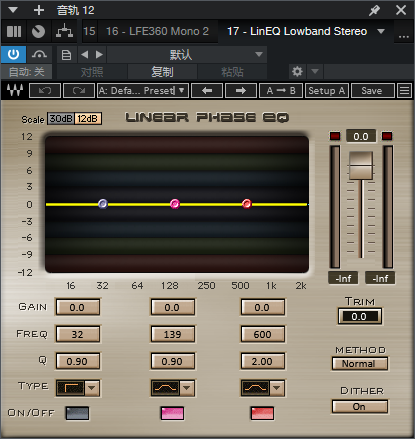The width and height of the screenshot is (415, 439).
Task: Open the first band filter Type dropdown
Action: pos(92,388)
